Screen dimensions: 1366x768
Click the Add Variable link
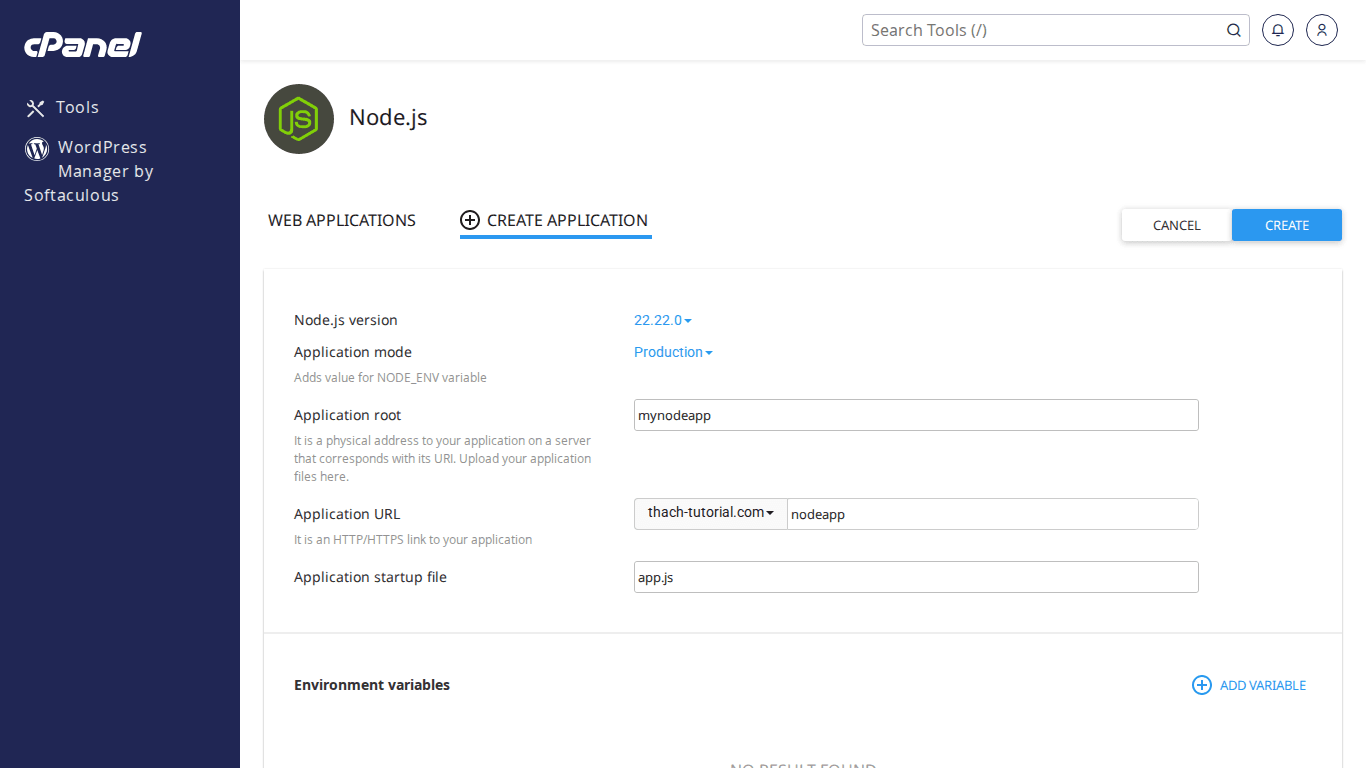1262,685
